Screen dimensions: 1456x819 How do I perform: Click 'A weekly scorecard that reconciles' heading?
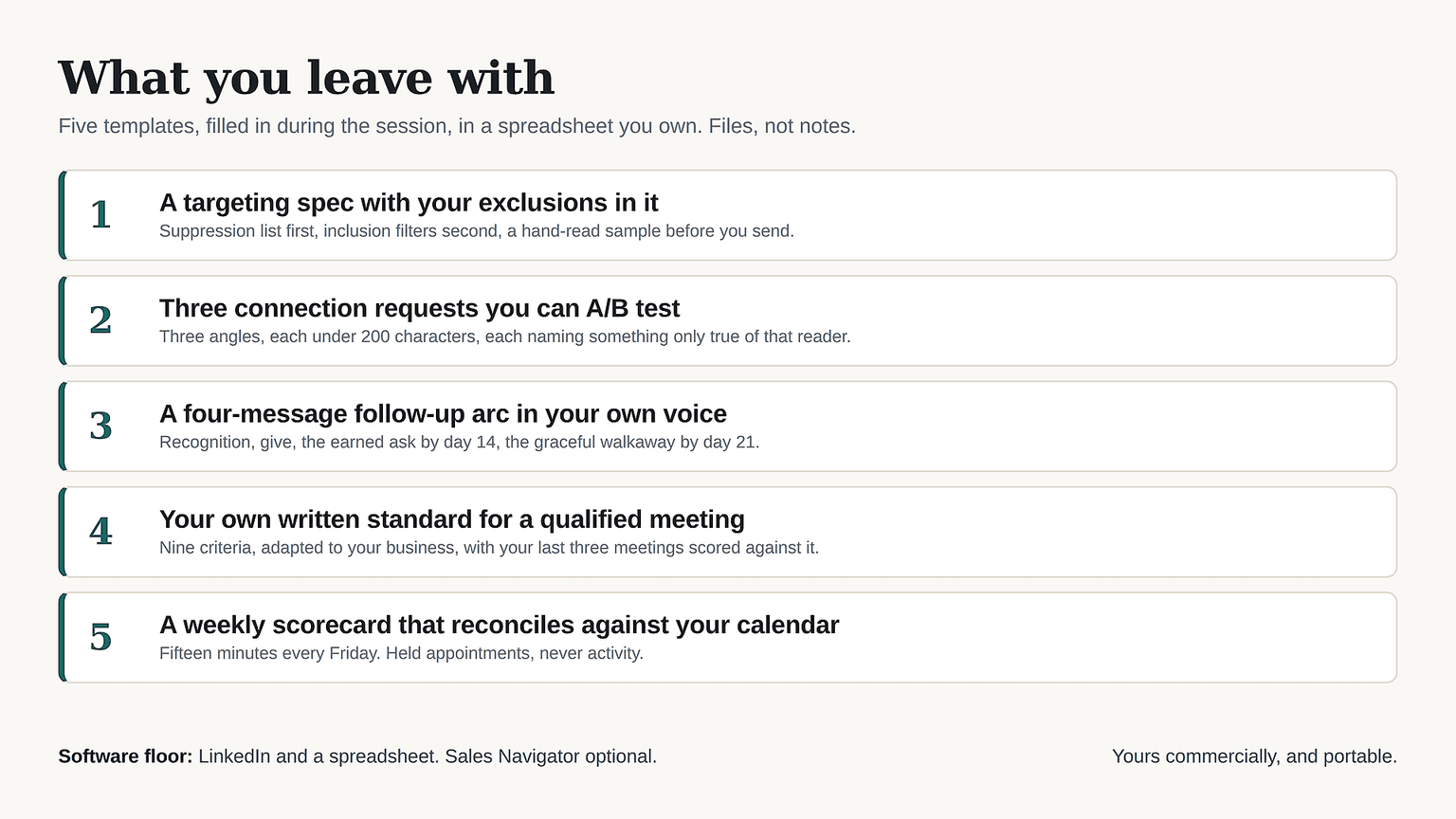[500, 625]
